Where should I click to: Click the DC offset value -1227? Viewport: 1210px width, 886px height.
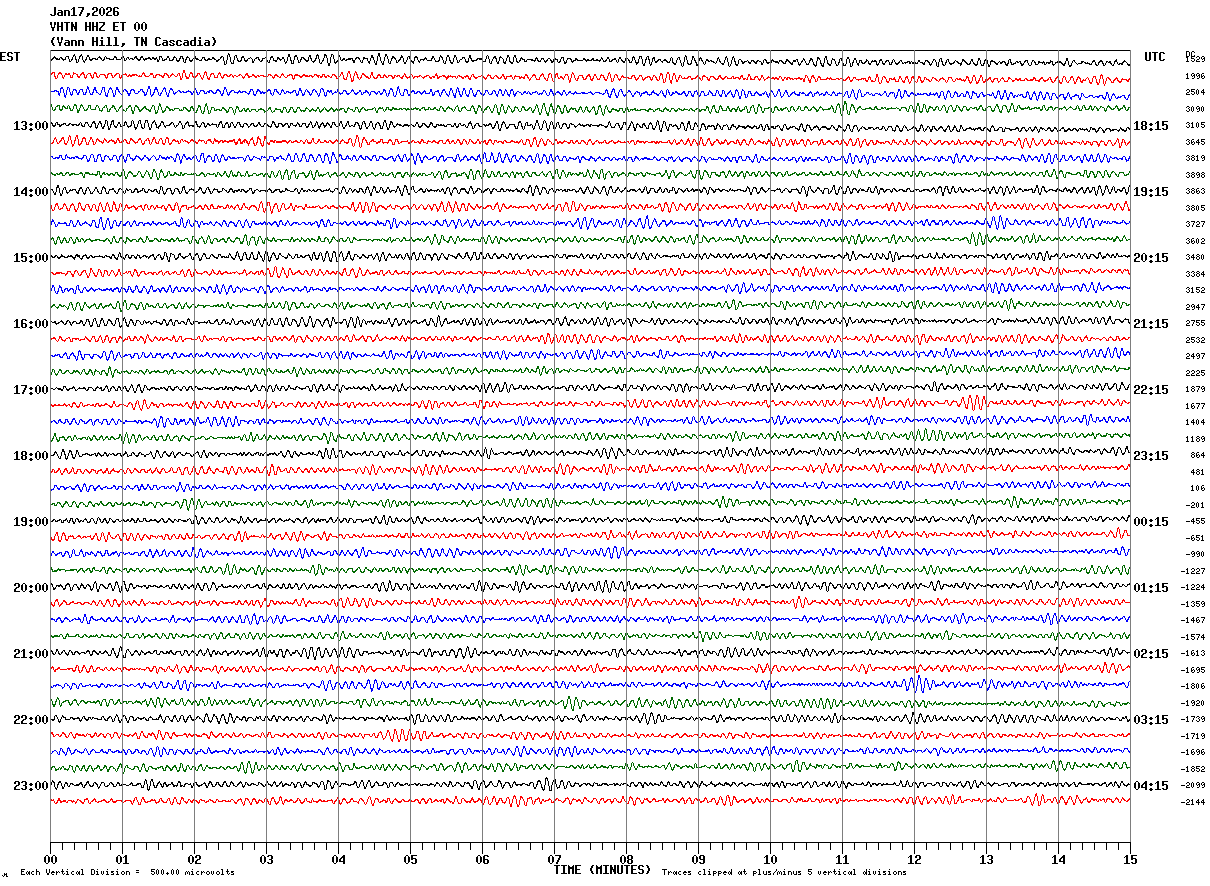click(x=1195, y=571)
